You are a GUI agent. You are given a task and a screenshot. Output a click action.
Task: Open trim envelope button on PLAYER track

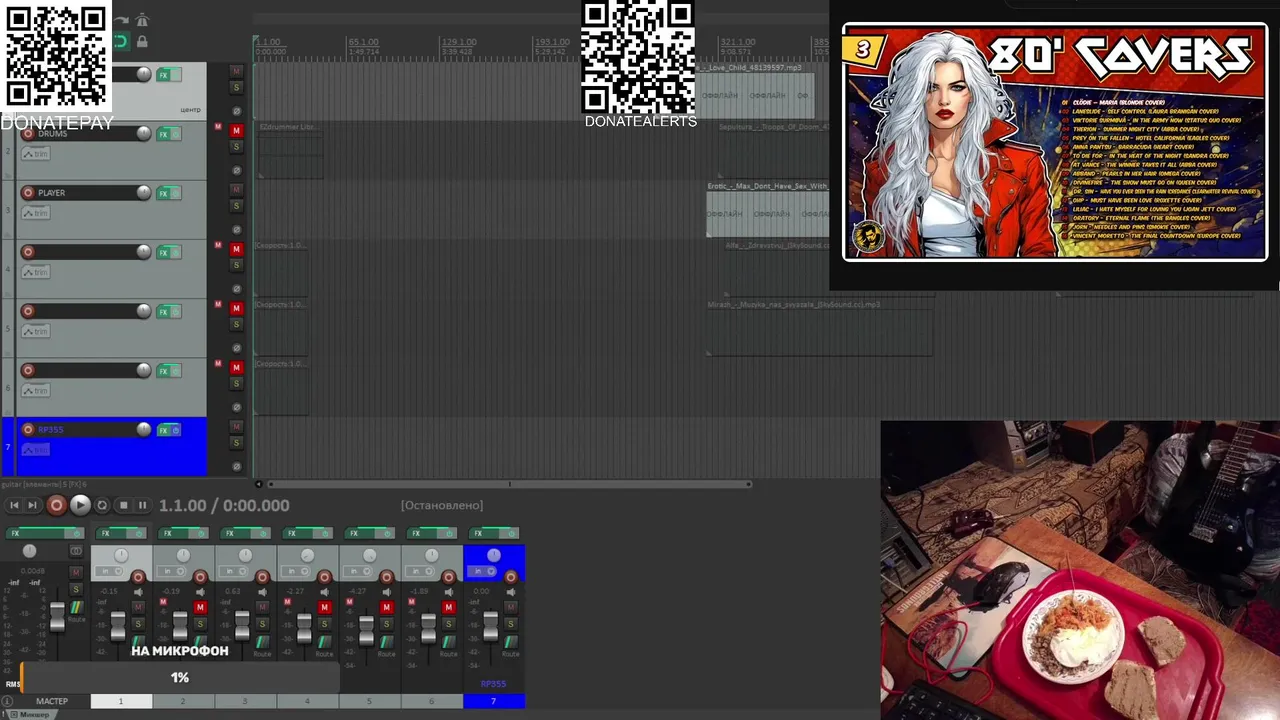click(x=35, y=213)
